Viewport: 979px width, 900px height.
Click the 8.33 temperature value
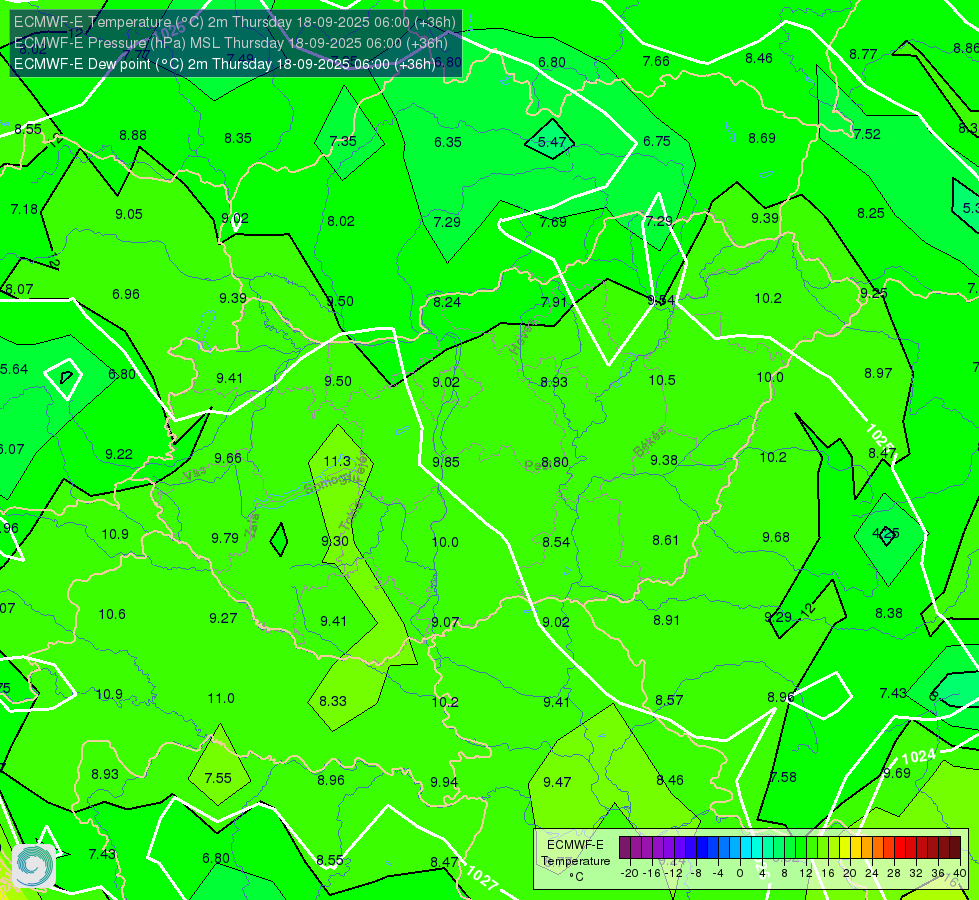333,701
